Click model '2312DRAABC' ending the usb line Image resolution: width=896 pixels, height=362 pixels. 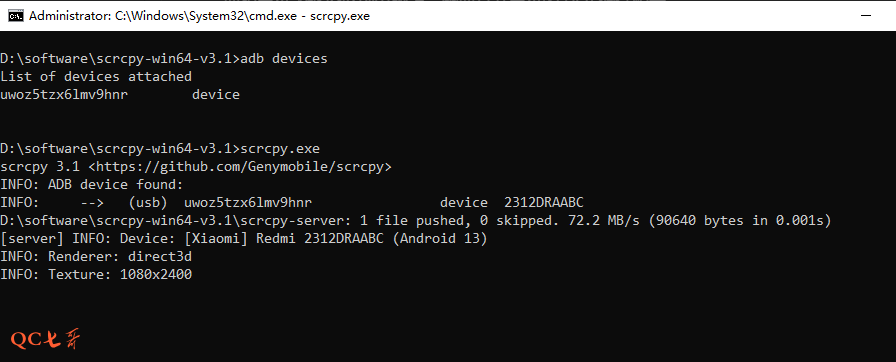click(544, 203)
